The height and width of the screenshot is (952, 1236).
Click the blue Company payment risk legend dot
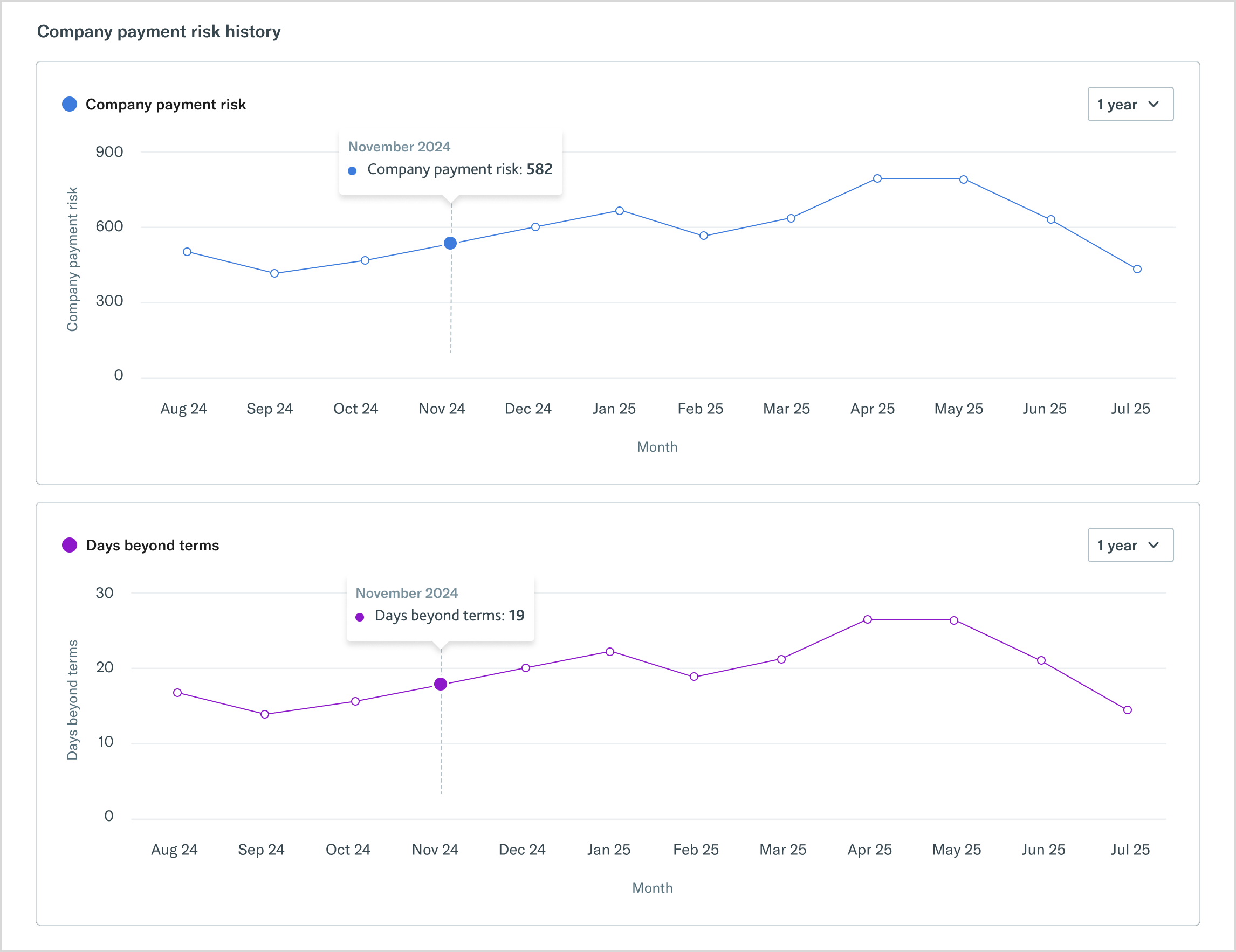(x=70, y=104)
